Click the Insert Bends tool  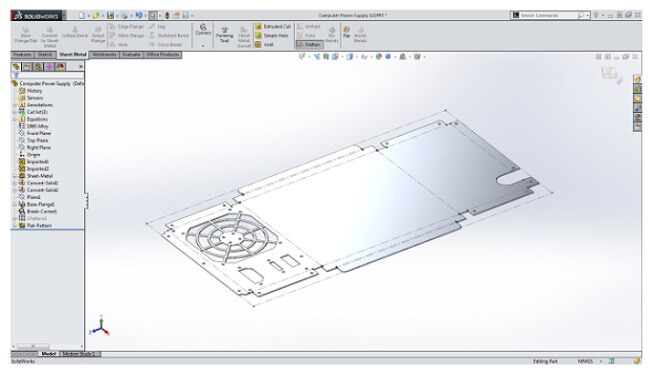360,35
